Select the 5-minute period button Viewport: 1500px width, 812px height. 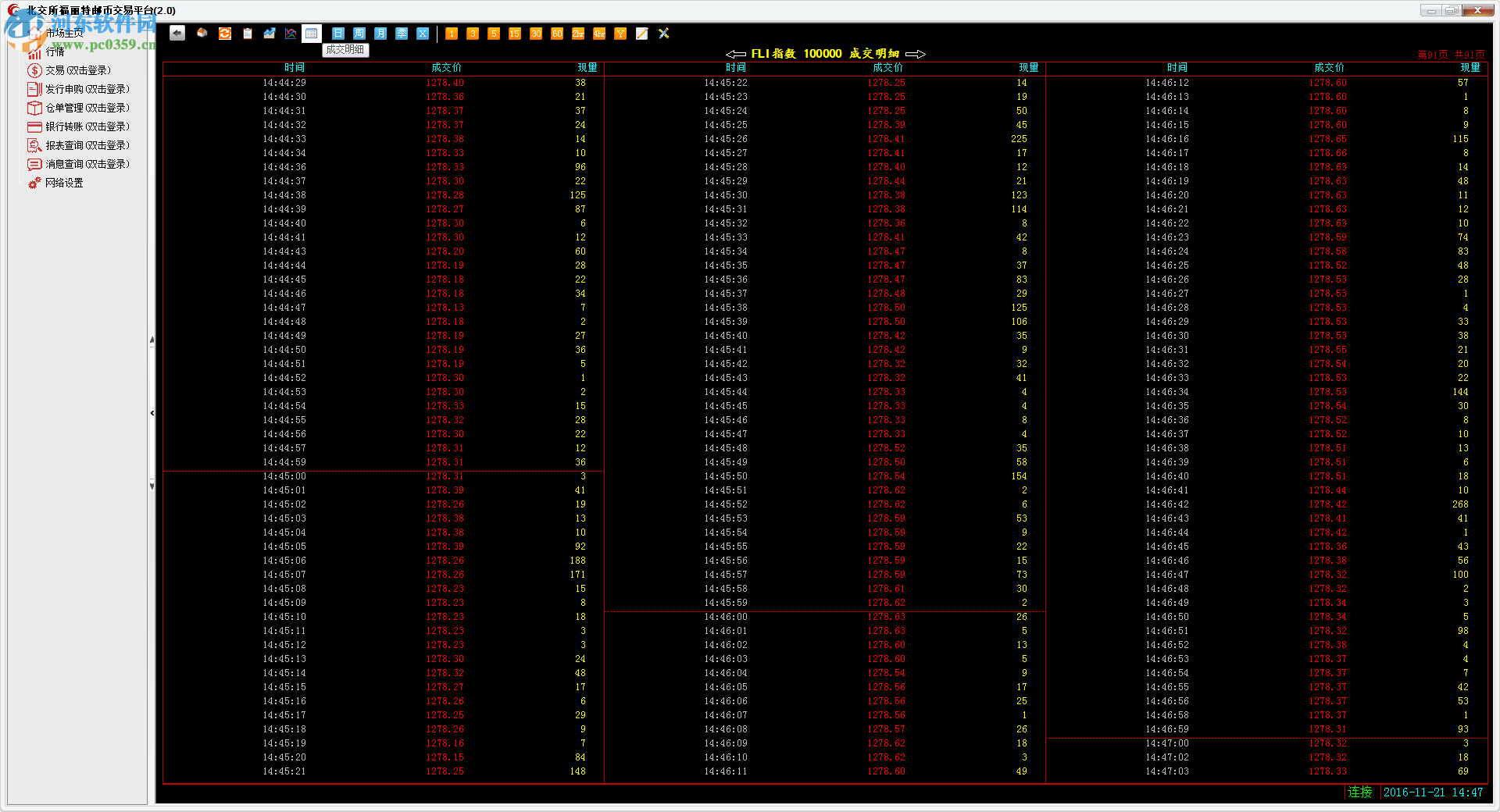pyautogui.click(x=494, y=34)
